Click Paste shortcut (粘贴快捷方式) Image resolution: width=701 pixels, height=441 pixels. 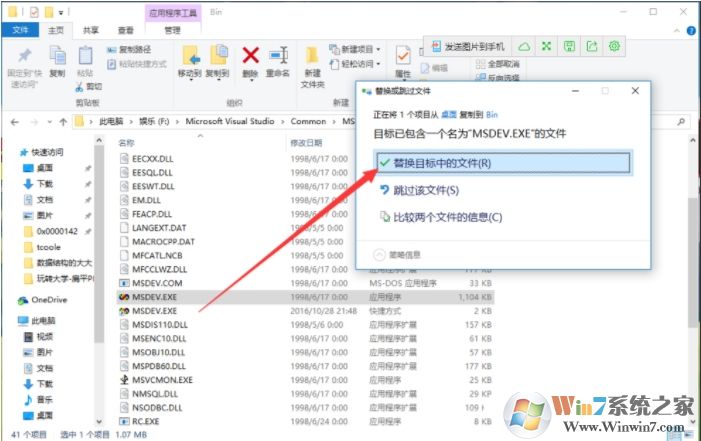[x=137, y=64]
